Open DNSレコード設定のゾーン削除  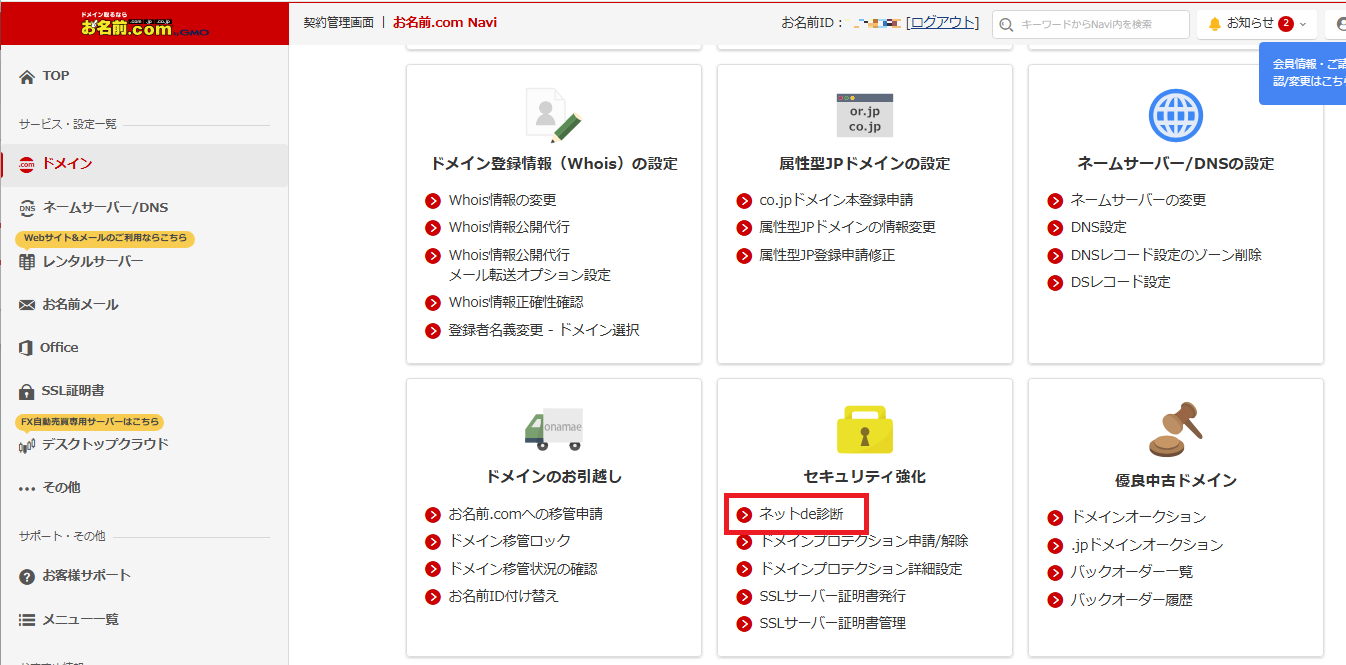coord(1166,255)
